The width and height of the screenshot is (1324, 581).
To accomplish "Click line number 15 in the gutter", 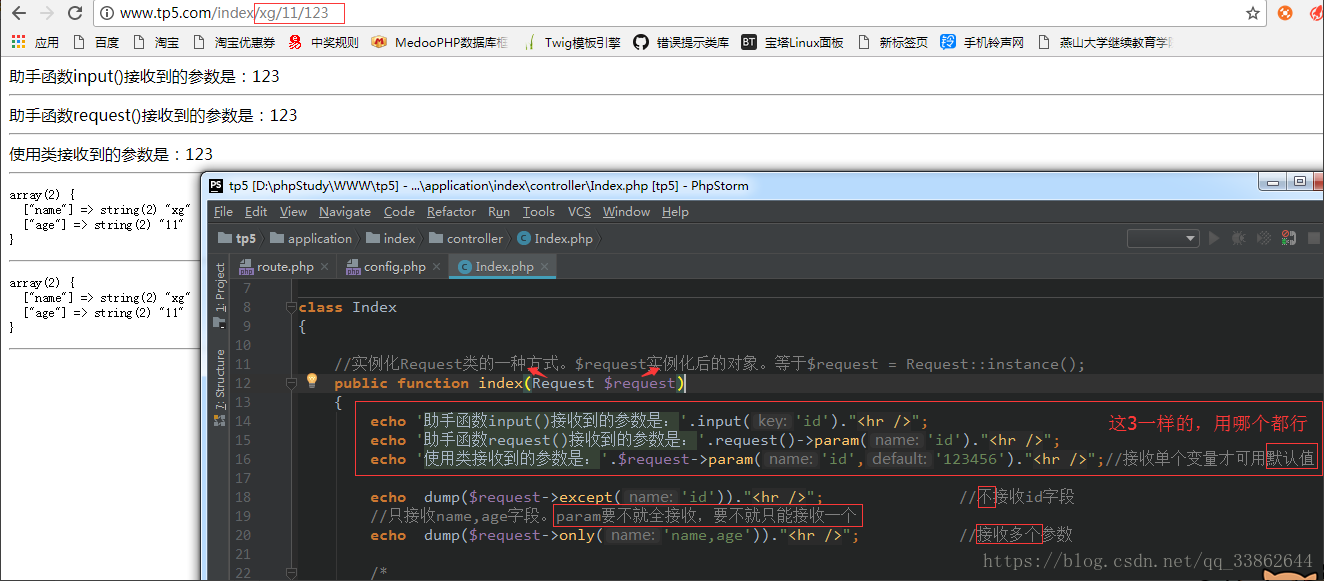I will tap(243, 440).
